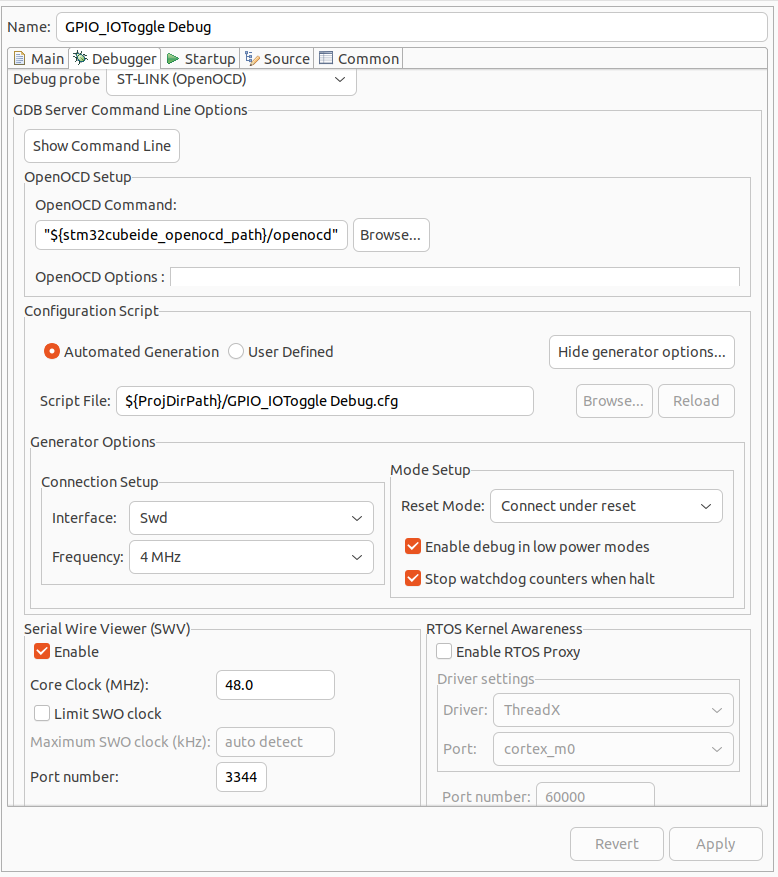The image size is (778, 877).
Task: Click the Main tab document icon
Action: pyautogui.click(x=20, y=58)
